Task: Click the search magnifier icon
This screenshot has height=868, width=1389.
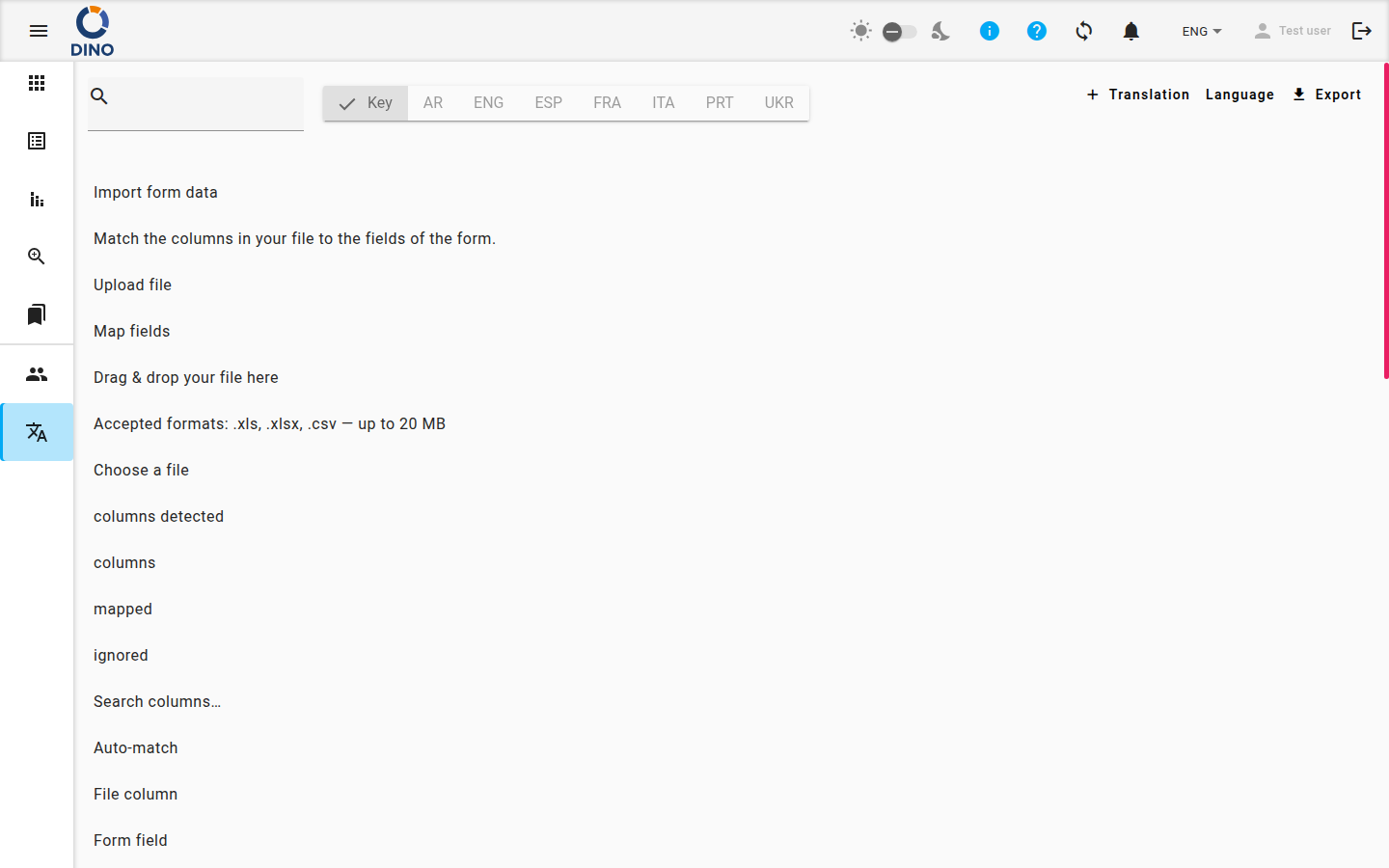Action: [x=99, y=96]
